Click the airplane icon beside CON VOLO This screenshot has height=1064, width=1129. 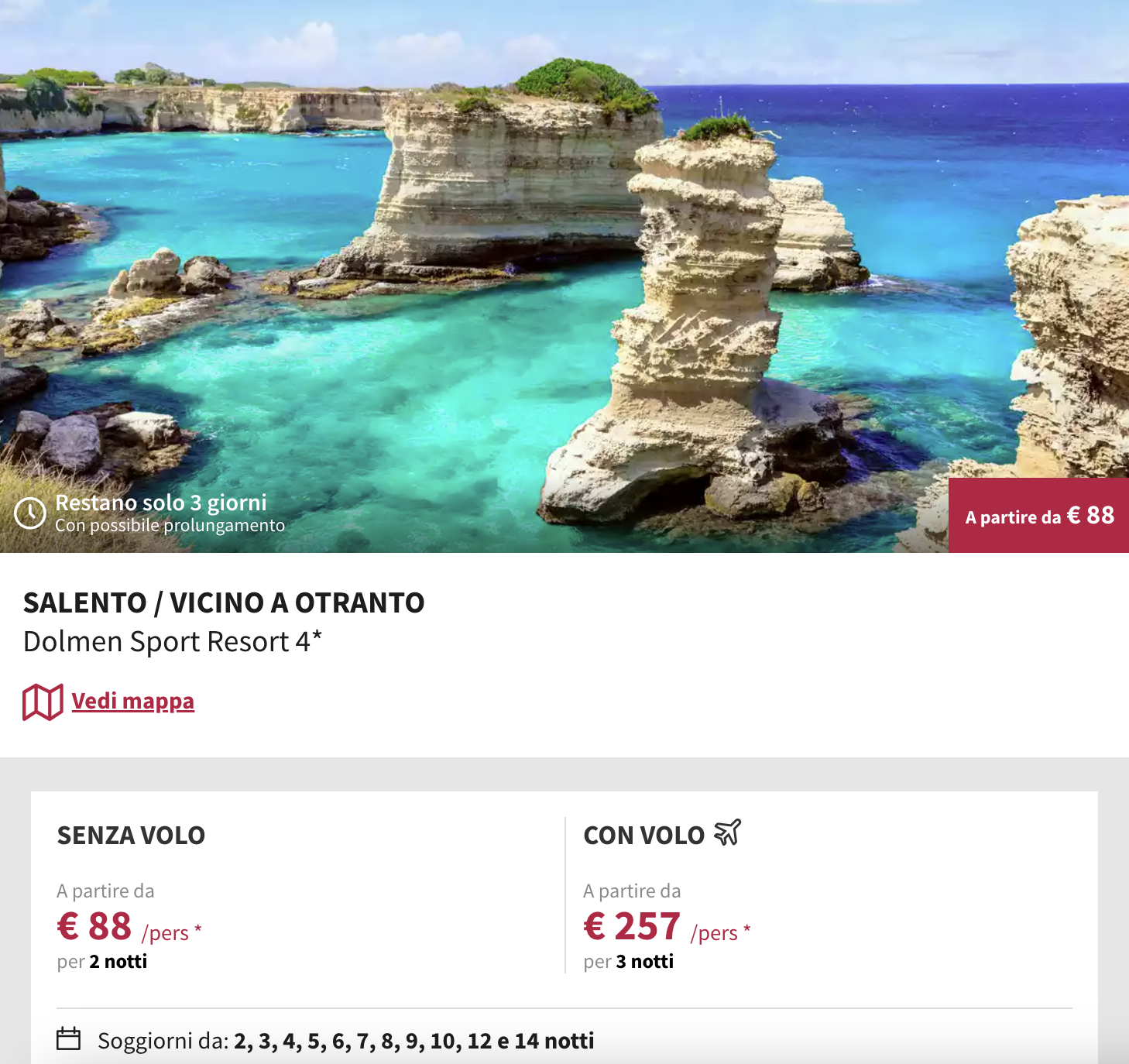tap(727, 833)
